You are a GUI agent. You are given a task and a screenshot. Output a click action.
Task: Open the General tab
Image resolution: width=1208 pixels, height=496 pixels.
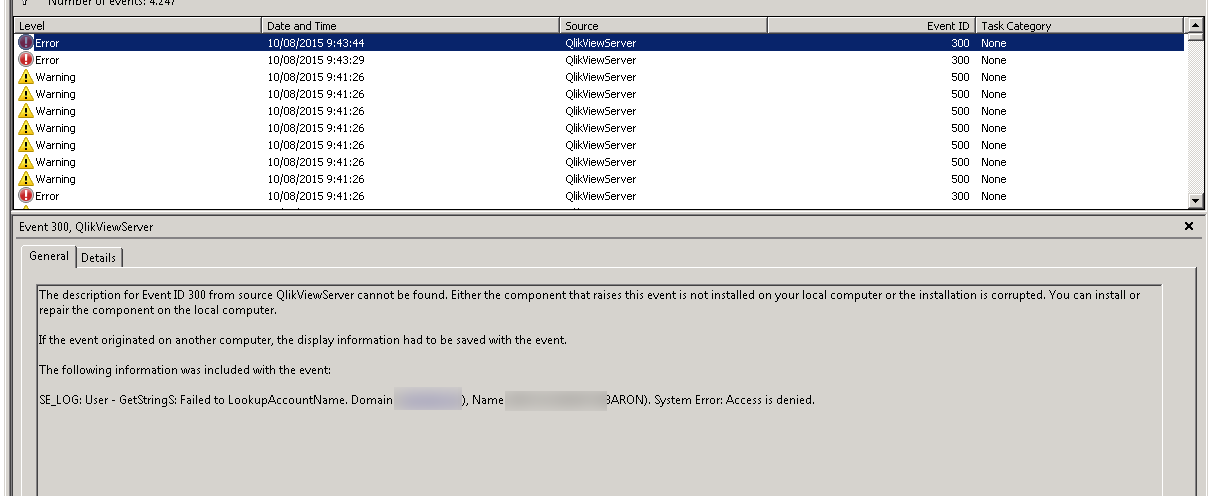coord(49,256)
